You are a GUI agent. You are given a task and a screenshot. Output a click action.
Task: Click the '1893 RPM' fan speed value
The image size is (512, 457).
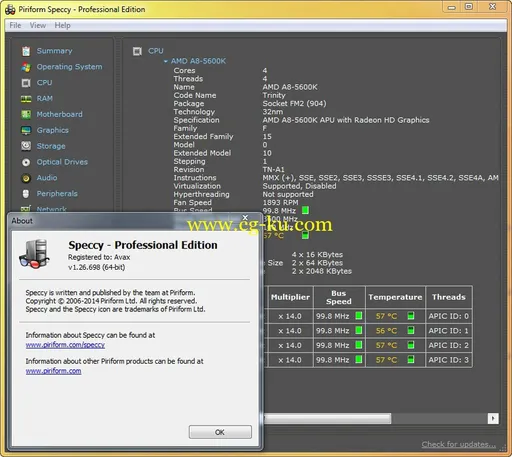point(280,203)
